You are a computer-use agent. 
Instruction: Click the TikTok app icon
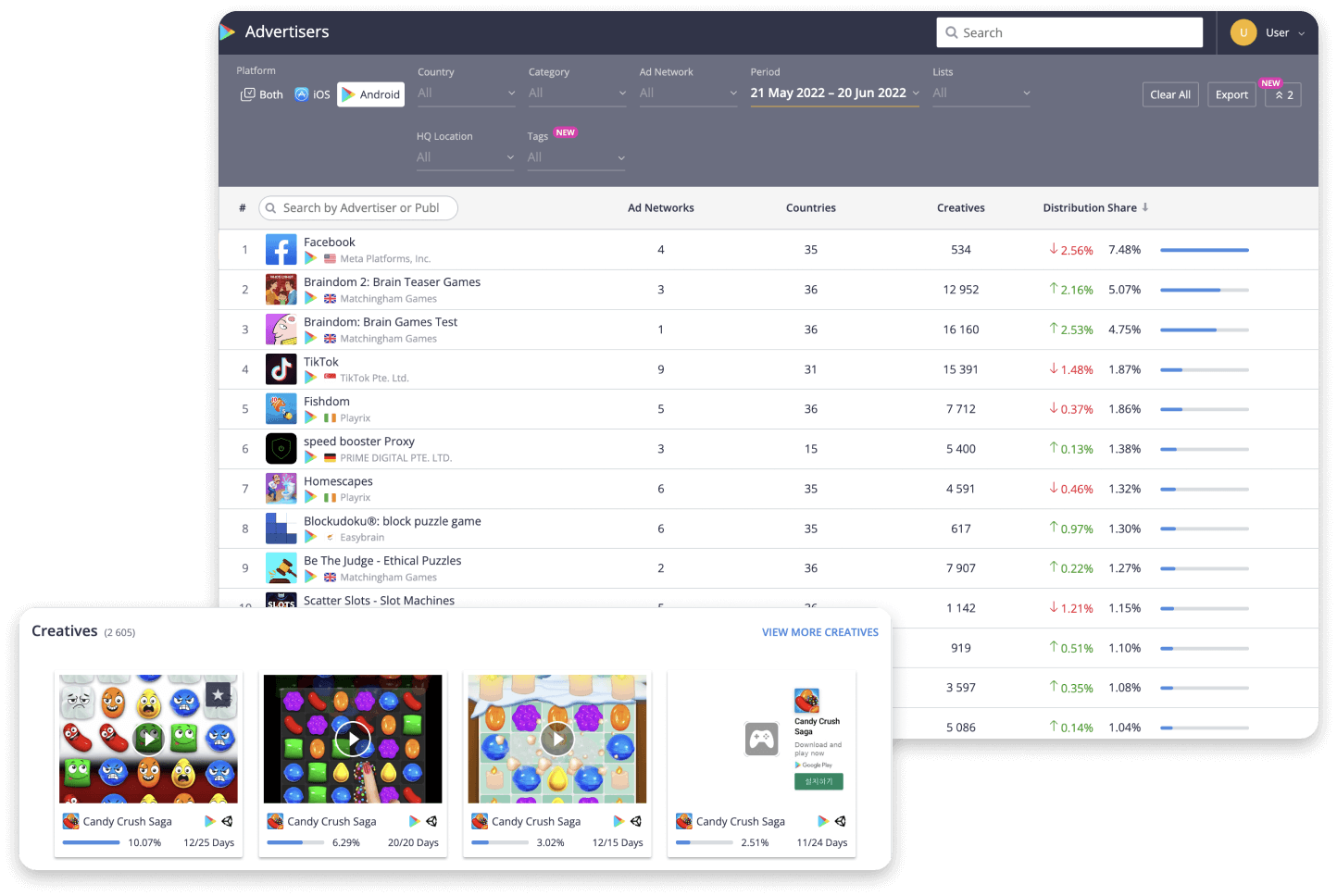tap(281, 369)
